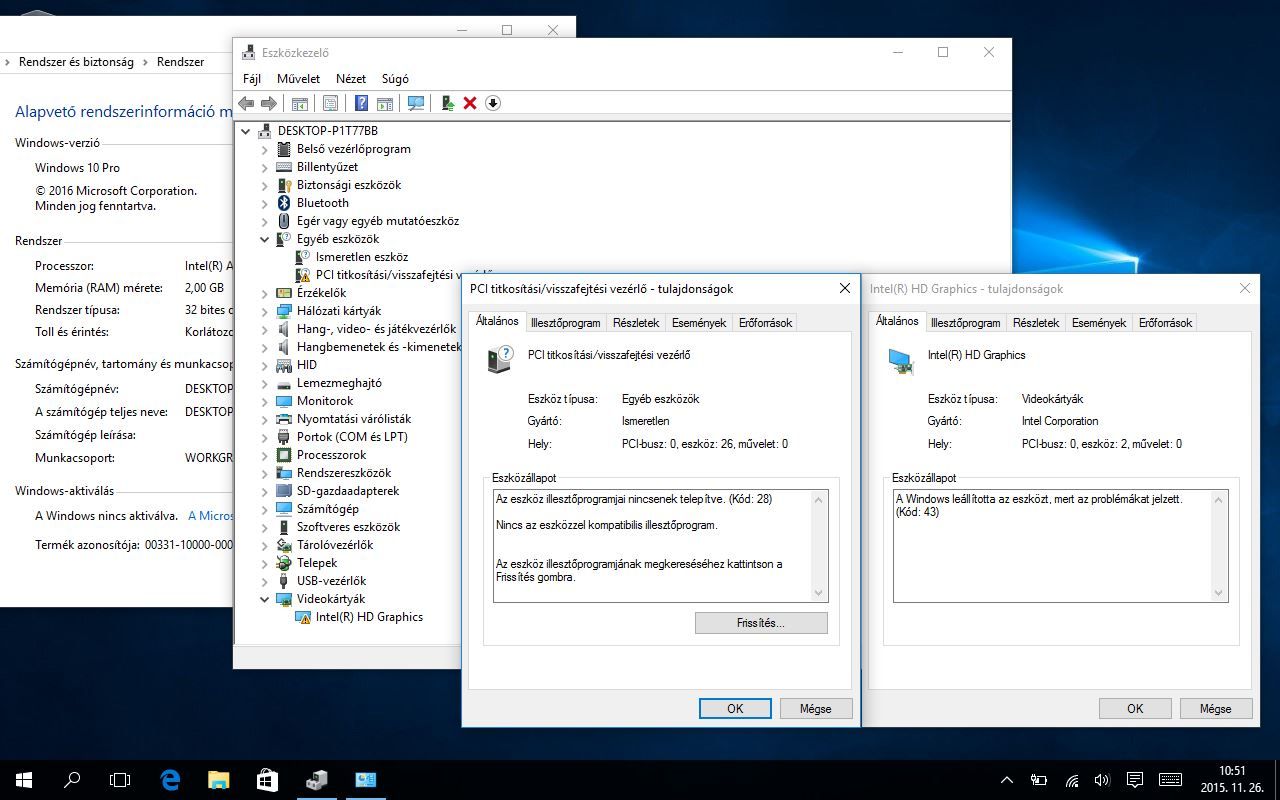This screenshot has height=800, width=1280.
Task: Expand the Belső vezérlőprogram category
Action: [265, 149]
